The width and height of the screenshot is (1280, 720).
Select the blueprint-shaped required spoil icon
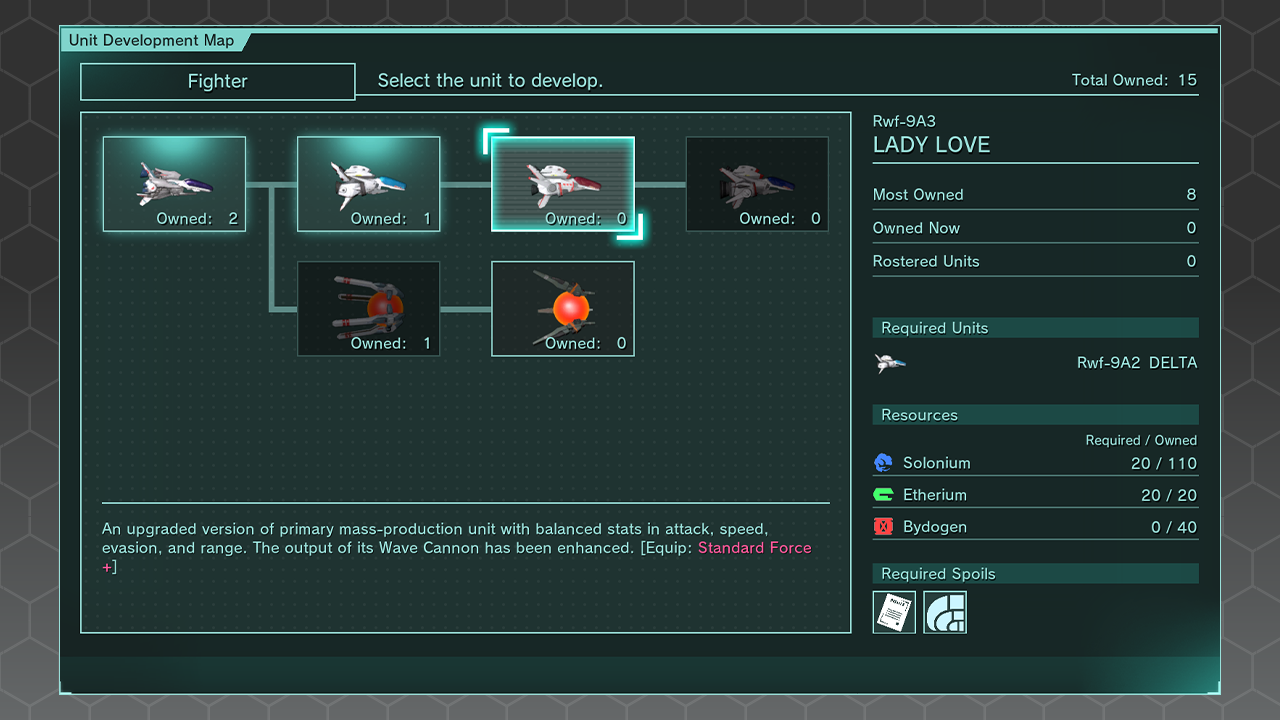(x=945, y=612)
